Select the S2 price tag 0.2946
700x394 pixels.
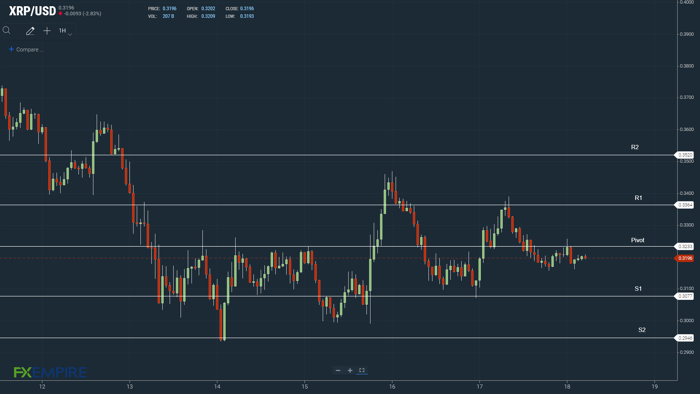click(x=684, y=338)
